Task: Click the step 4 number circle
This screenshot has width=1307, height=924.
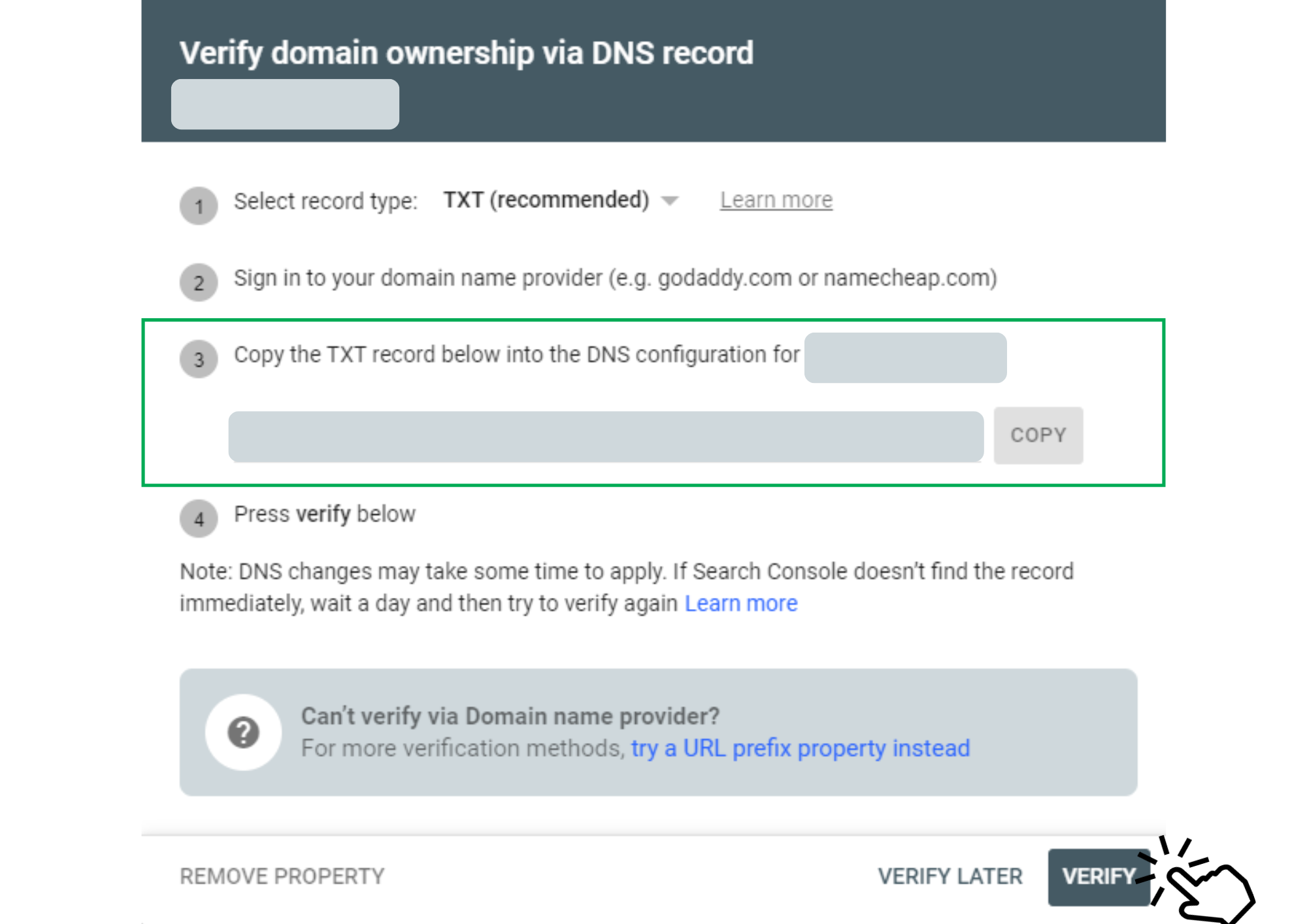Action: point(199,519)
